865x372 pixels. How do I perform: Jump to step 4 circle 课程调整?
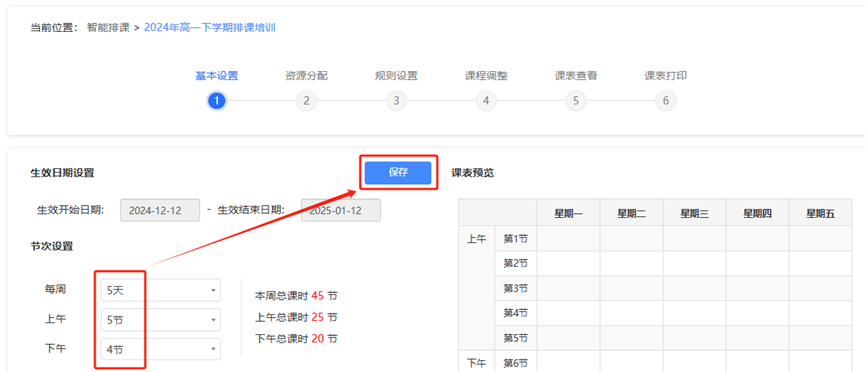pyautogui.click(x=486, y=101)
